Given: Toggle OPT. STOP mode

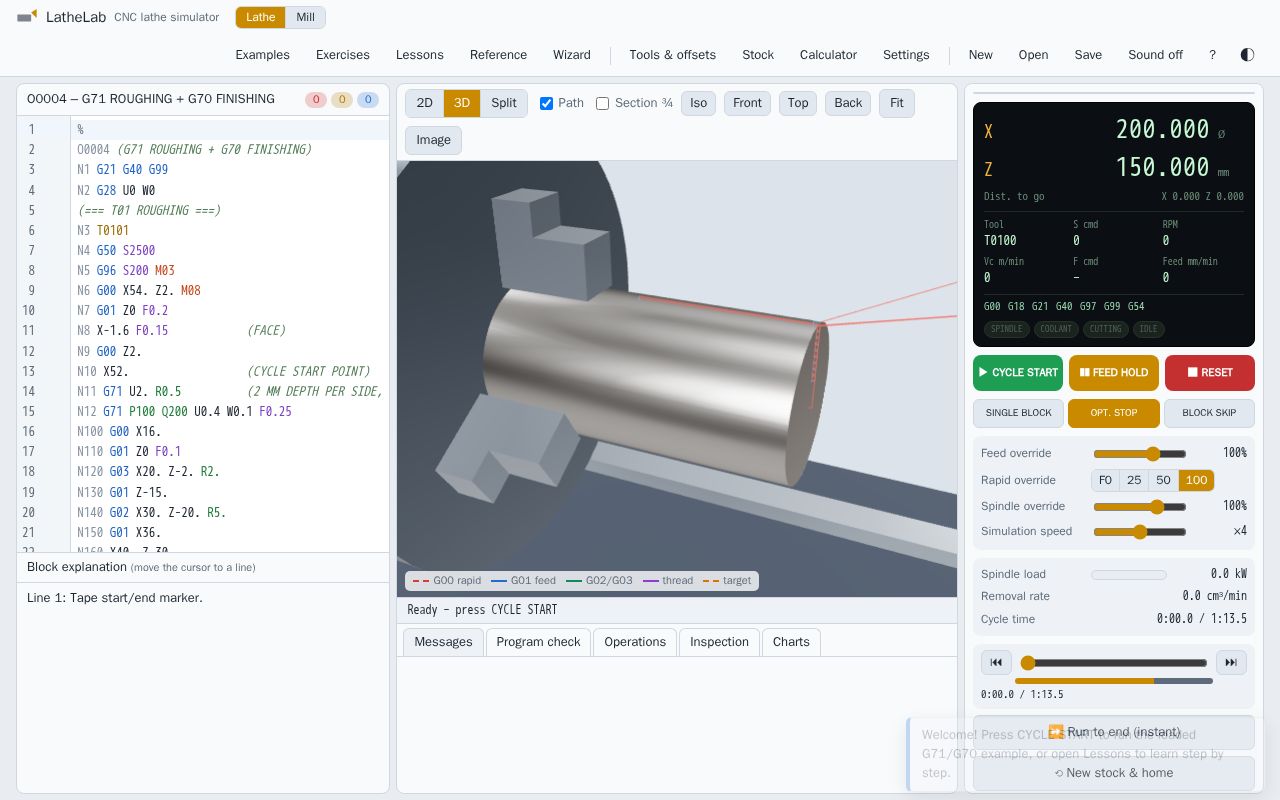Looking at the screenshot, I should 1114,413.
